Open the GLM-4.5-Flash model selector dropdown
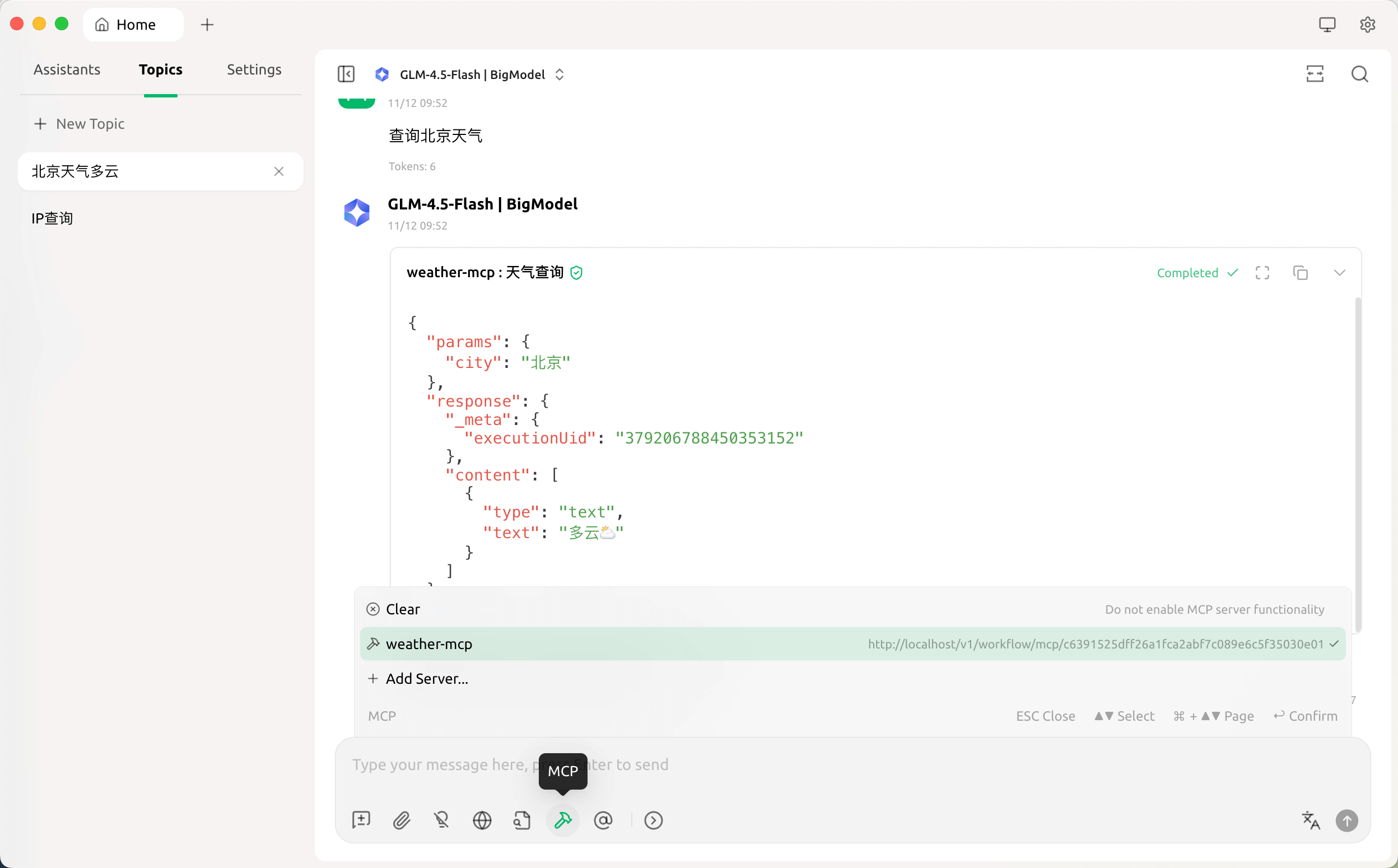The height and width of the screenshot is (868, 1398). (x=471, y=74)
